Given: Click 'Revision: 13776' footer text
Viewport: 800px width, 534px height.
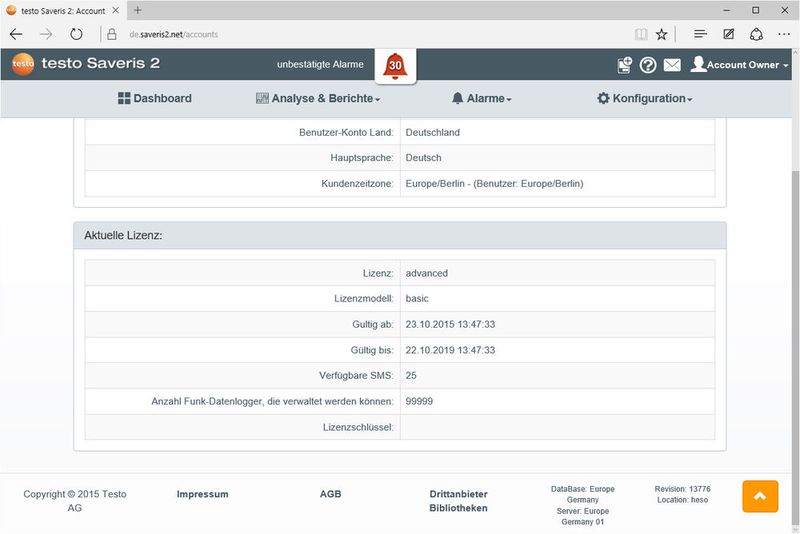Looking at the screenshot, I should pyautogui.click(x=683, y=489).
